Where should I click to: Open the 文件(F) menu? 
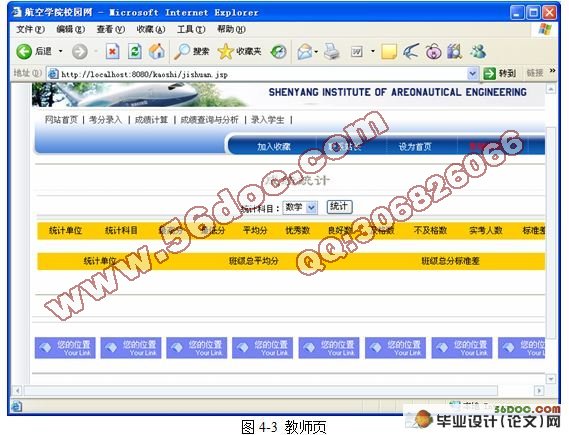tap(30, 29)
